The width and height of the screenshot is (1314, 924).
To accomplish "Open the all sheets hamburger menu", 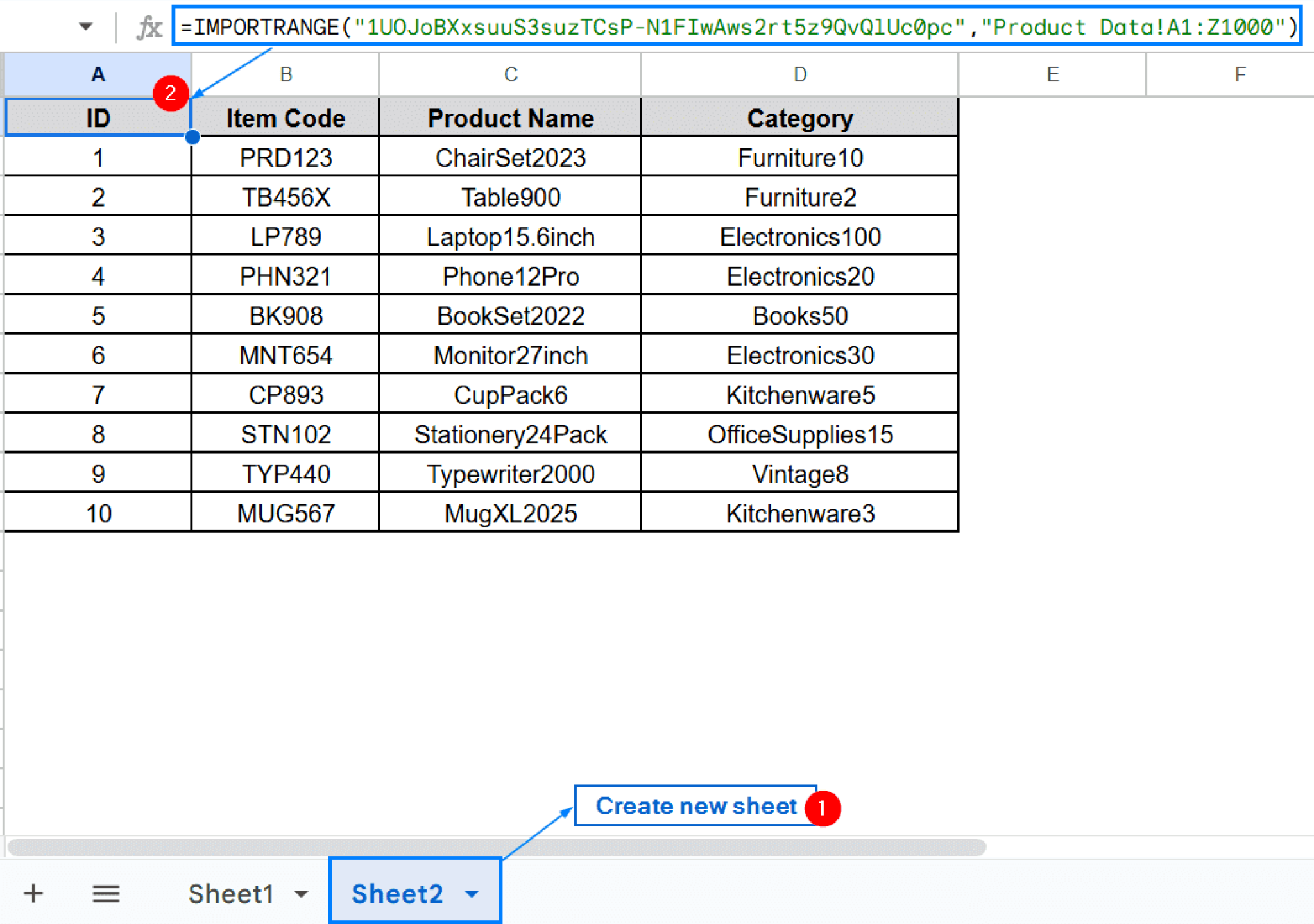I will point(106,893).
